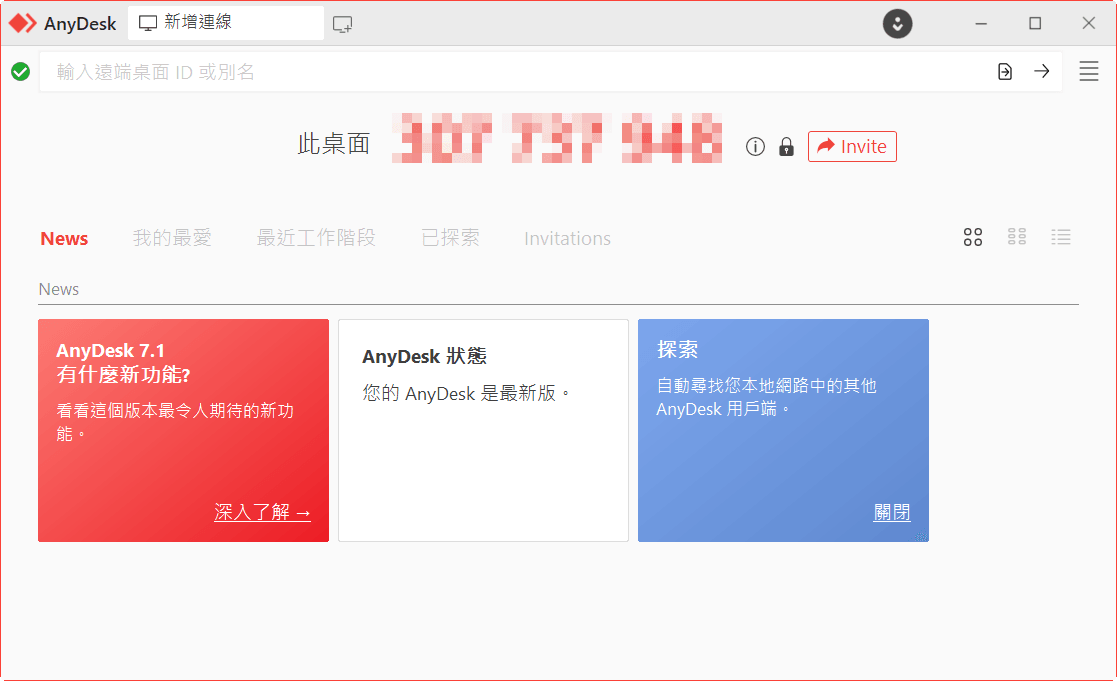Click the remote desktop ID input field
This screenshot has width=1117, height=681.
[x=500, y=71]
